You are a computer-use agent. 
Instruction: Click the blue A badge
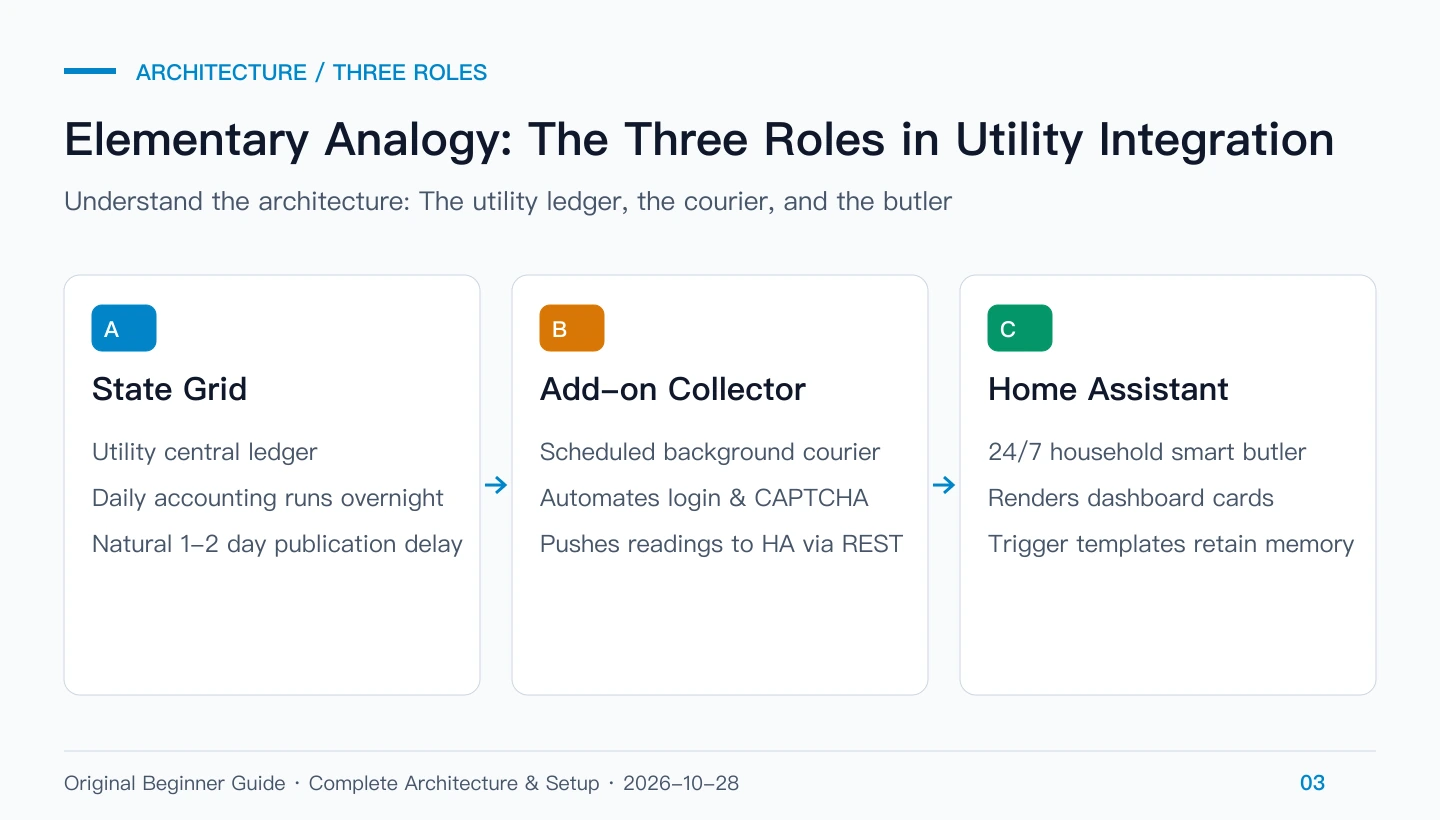[124, 328]
